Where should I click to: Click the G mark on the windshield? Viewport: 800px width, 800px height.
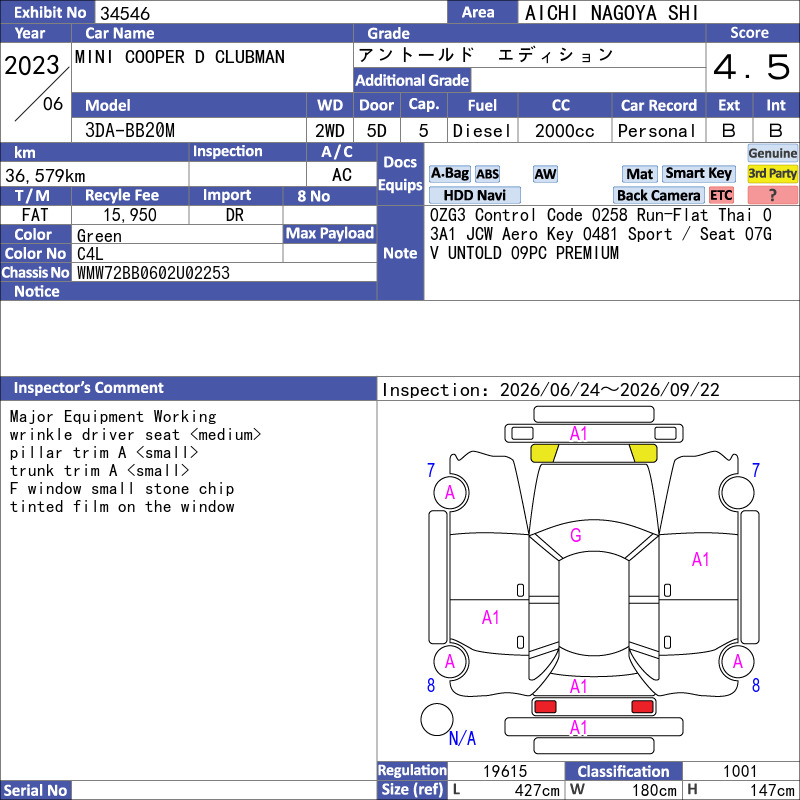[x=576, y=535]
